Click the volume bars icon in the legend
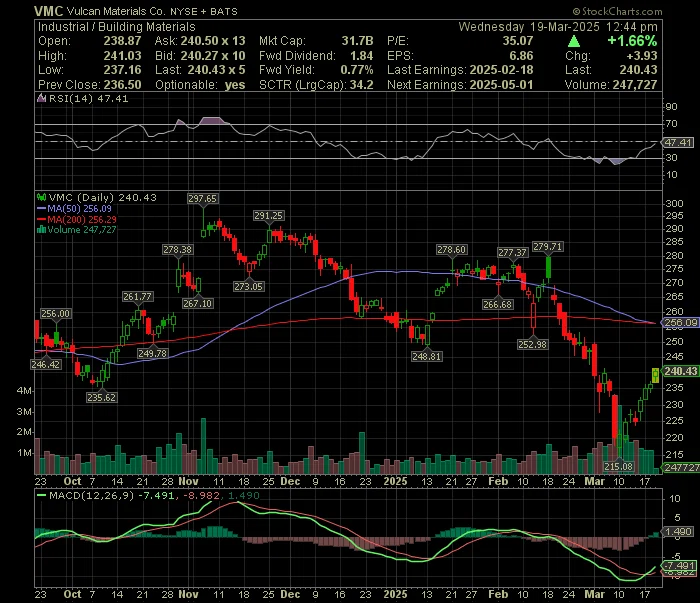Image resolution: width=700 pixels, height=603 pixels. 42,230
